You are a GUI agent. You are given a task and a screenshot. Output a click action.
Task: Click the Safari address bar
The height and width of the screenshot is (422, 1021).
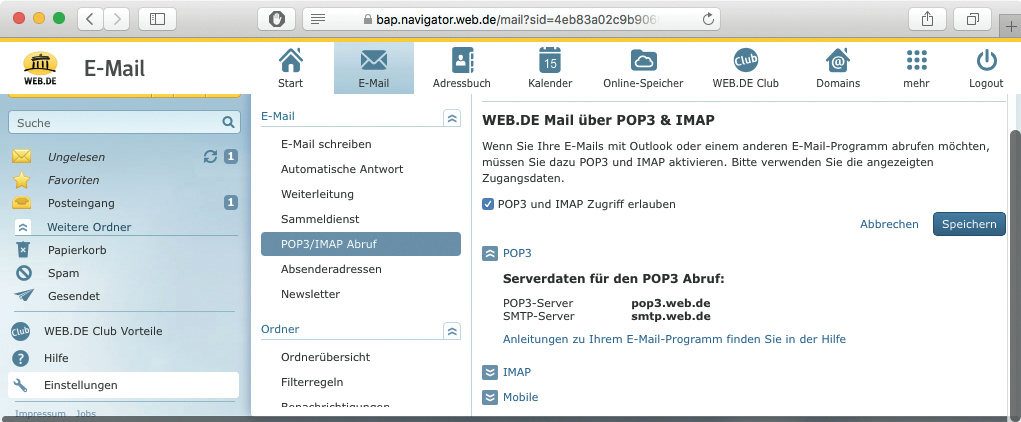point(512,19)
